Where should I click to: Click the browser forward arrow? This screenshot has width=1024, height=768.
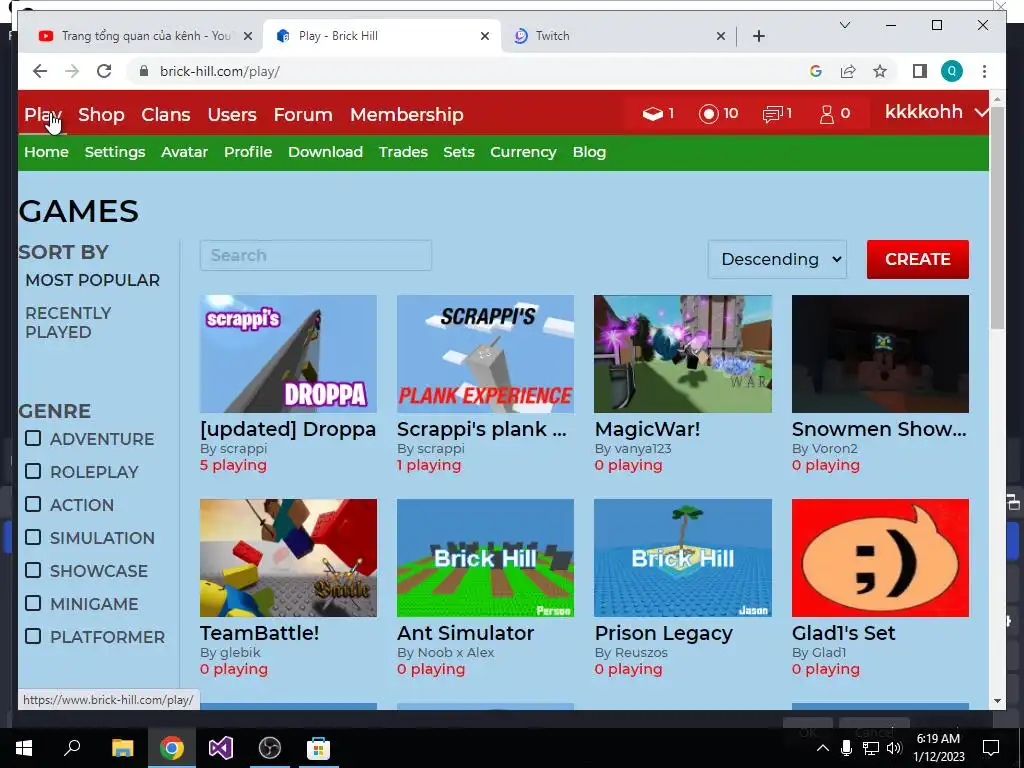tap(72, 71)
